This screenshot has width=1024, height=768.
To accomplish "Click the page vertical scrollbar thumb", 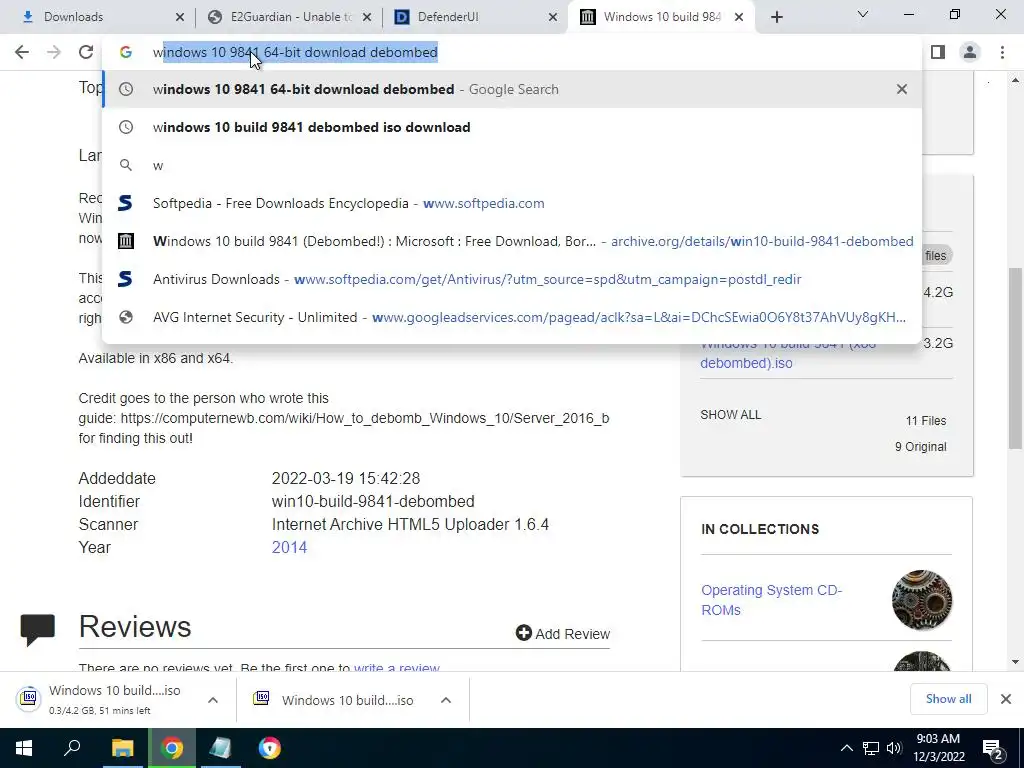I will coord(1016,358).
